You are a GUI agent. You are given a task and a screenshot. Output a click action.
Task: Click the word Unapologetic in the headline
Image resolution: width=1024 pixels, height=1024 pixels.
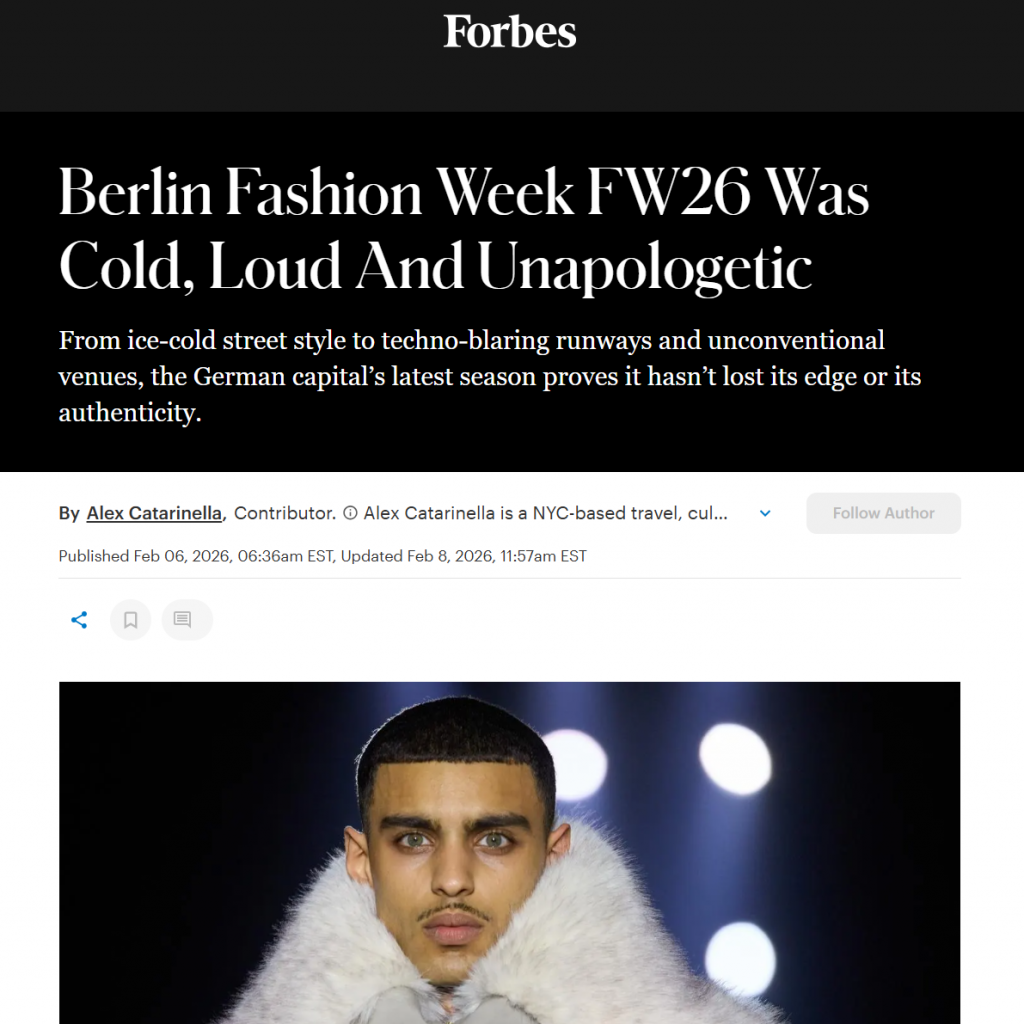(645, 267)
